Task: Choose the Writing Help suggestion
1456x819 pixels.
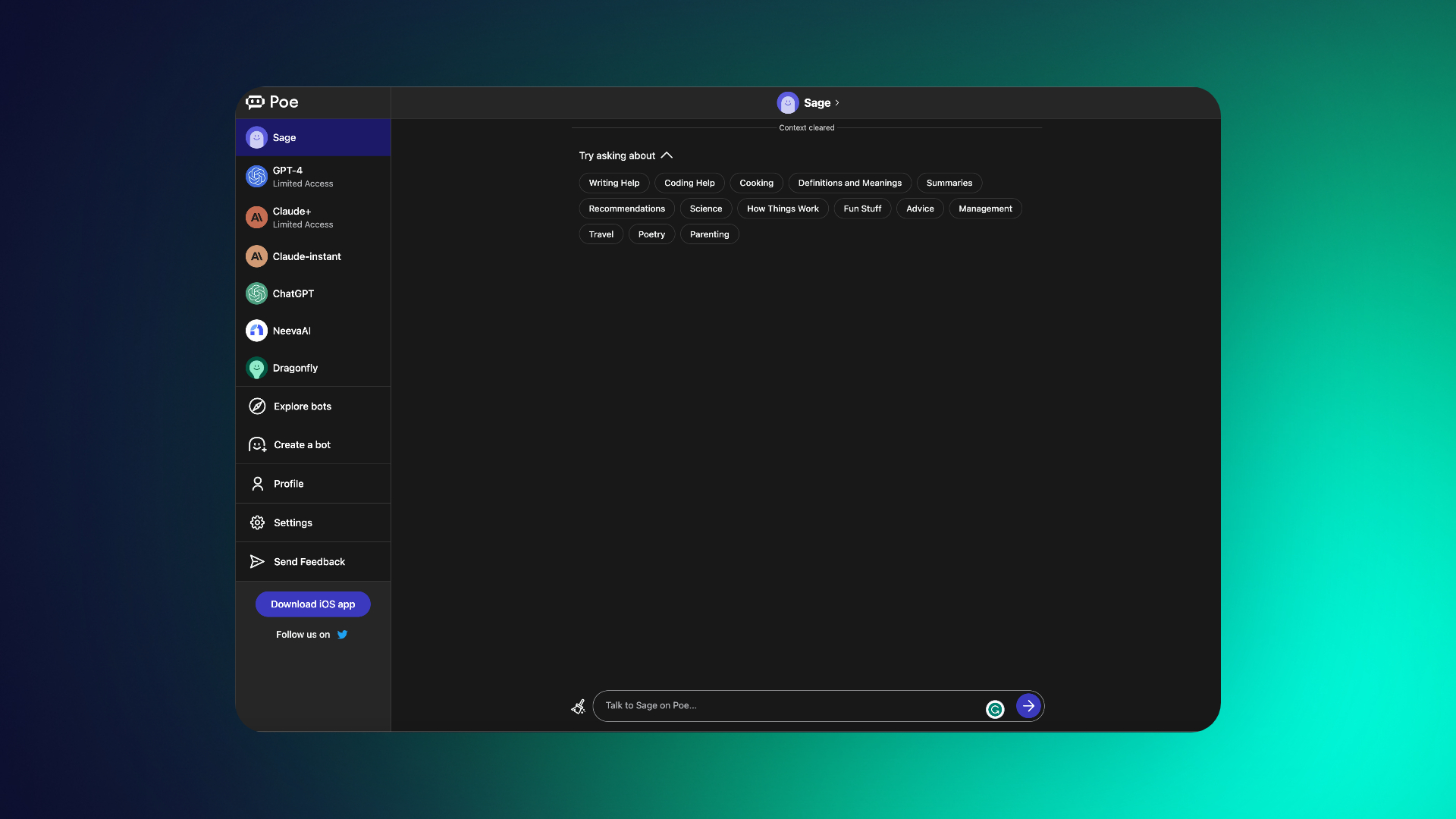Action: point(614,183)
